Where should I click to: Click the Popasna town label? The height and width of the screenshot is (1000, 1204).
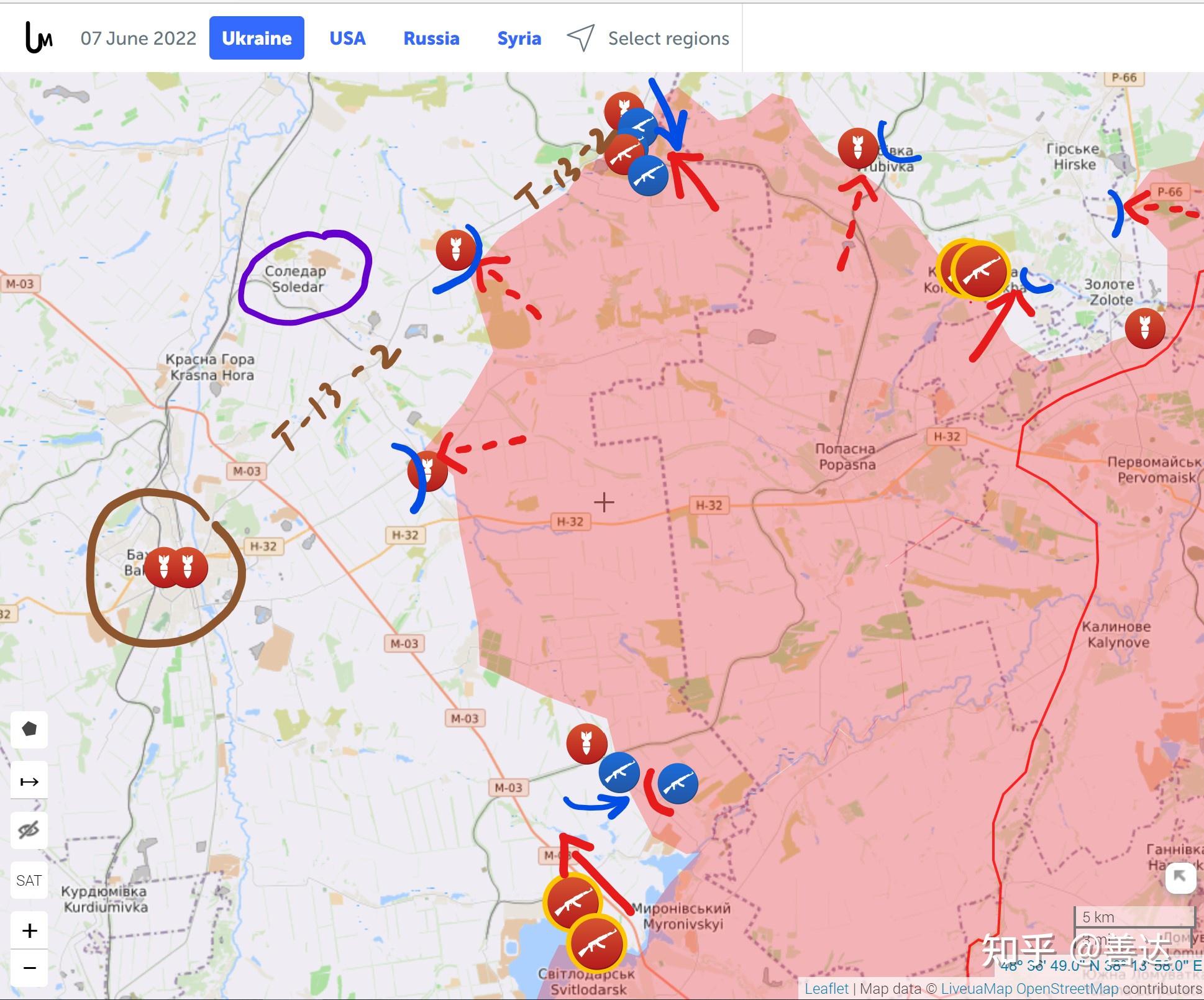tap(846, 457)
